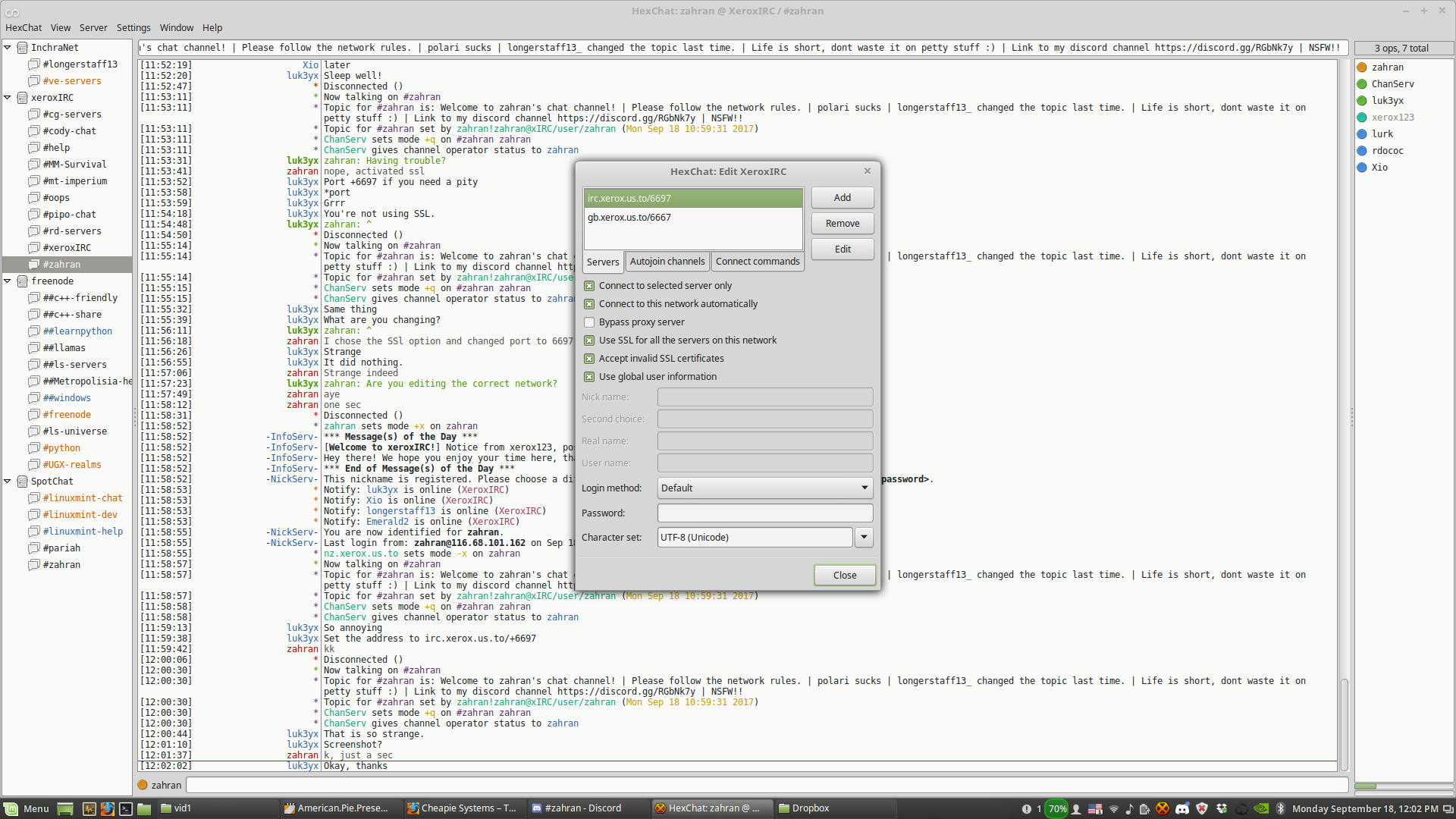1456x819 pixels.
Task: Toggle Use global user information
Action: (589, 377)
